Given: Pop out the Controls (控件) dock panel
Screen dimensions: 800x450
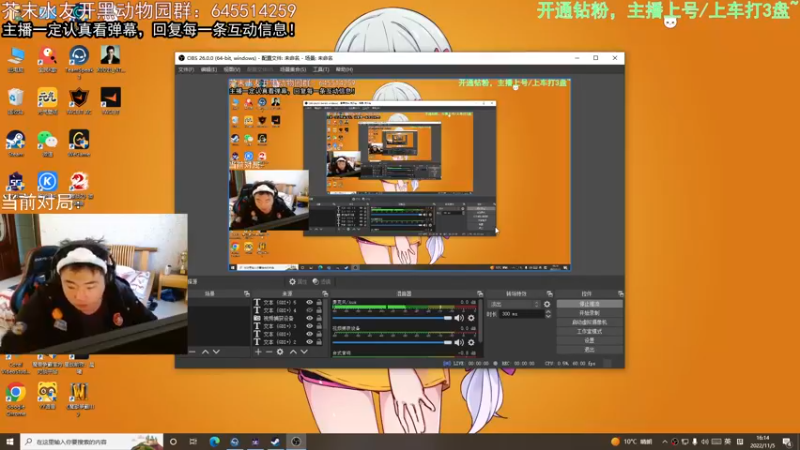Looking at the screenshot, I should (x=620, y=294).
